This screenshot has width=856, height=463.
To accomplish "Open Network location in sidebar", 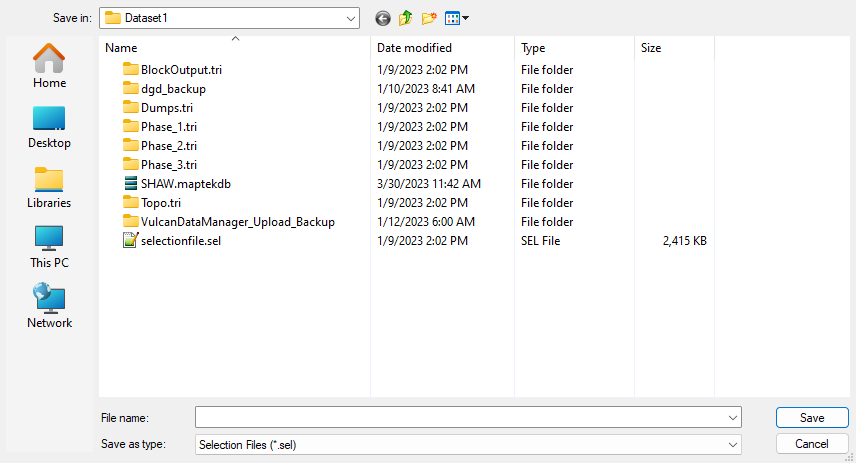I will (50, 307).
